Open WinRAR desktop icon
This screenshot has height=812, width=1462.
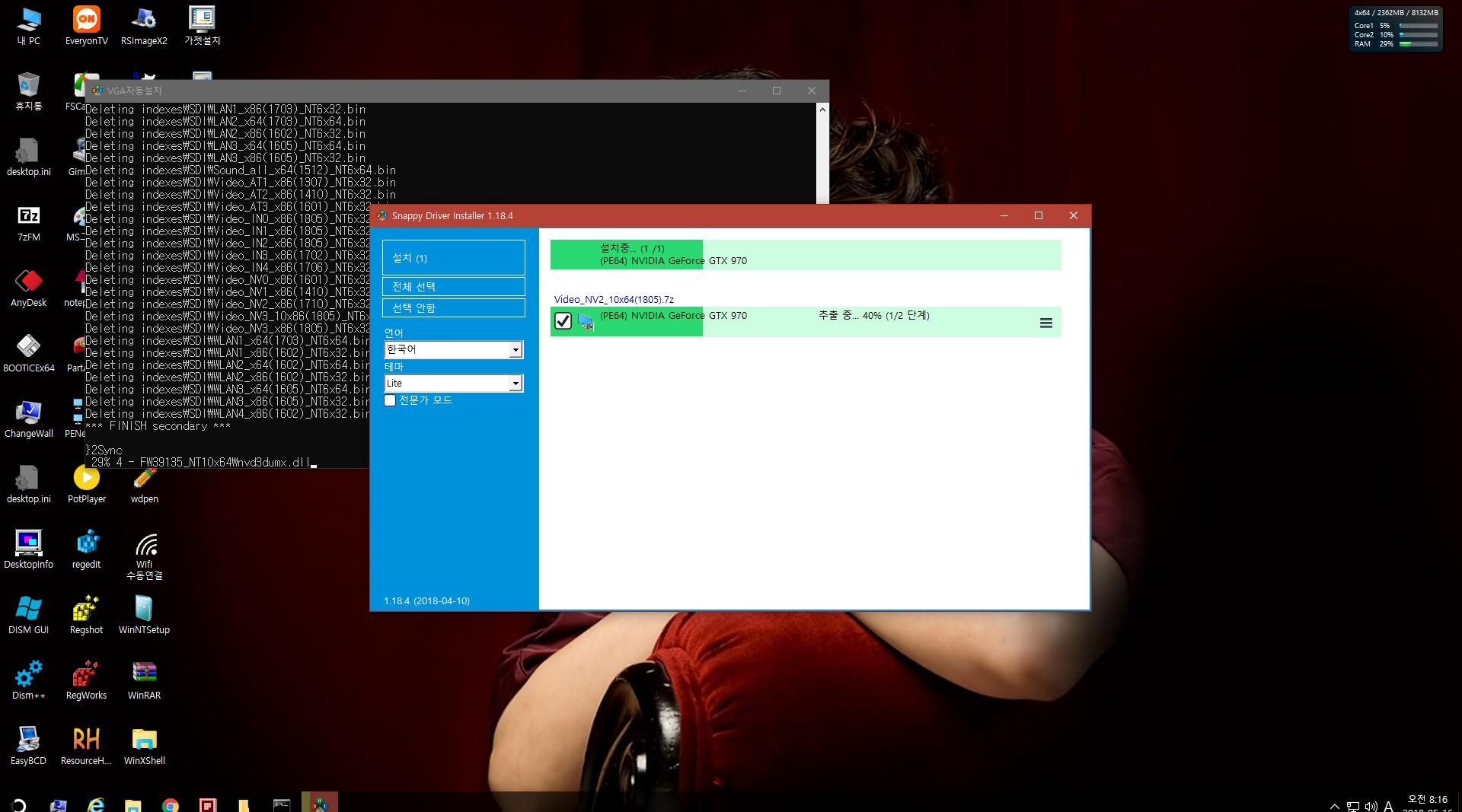(144, 680)
